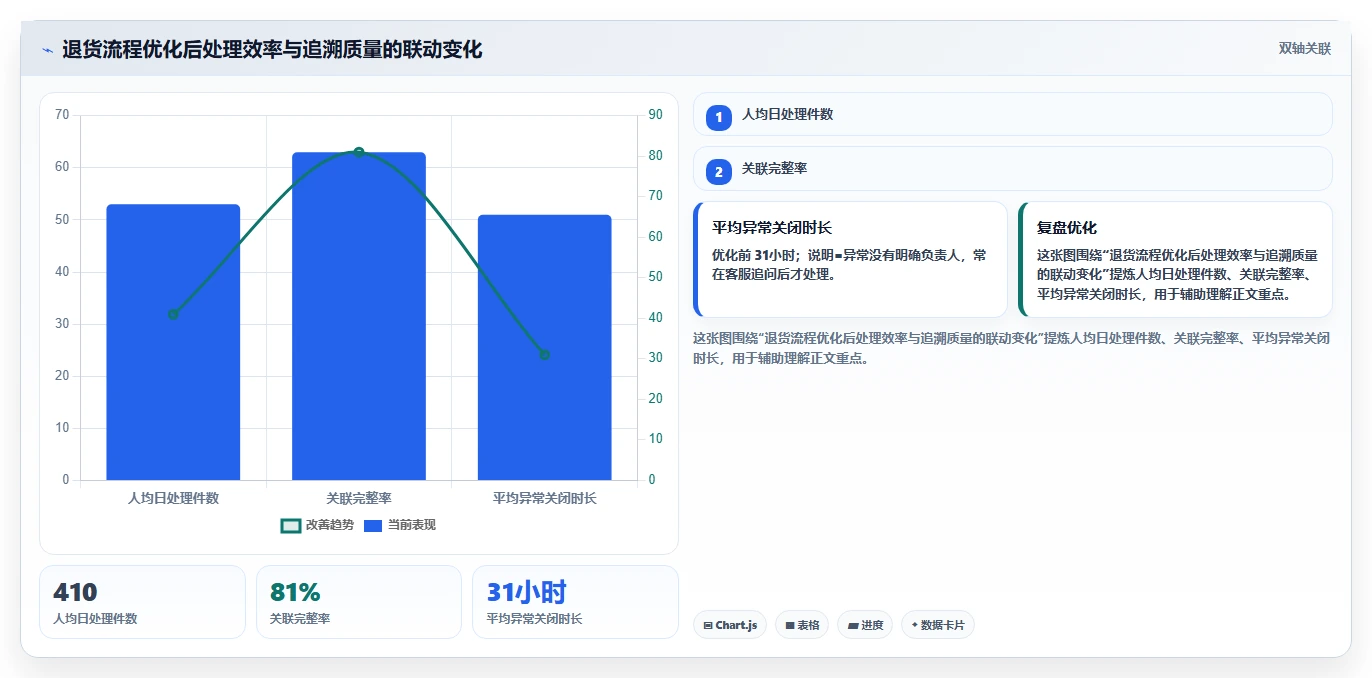Click the 进度 tag chip
The width and height of the screenshot is (1372, 678).
coord(865,625)
